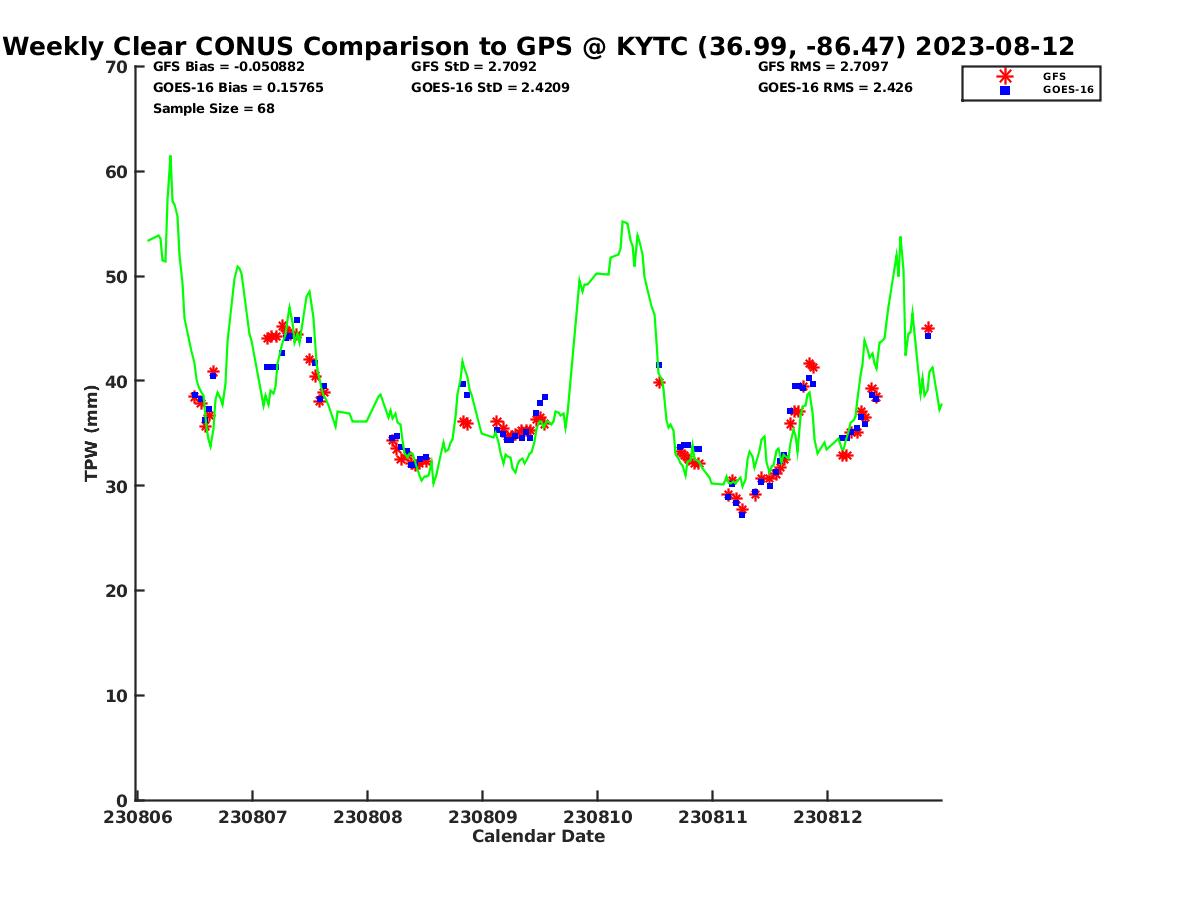
Task: Click the 'GFS RMS = 2.7097' statistic
Action: pos(823,67)
